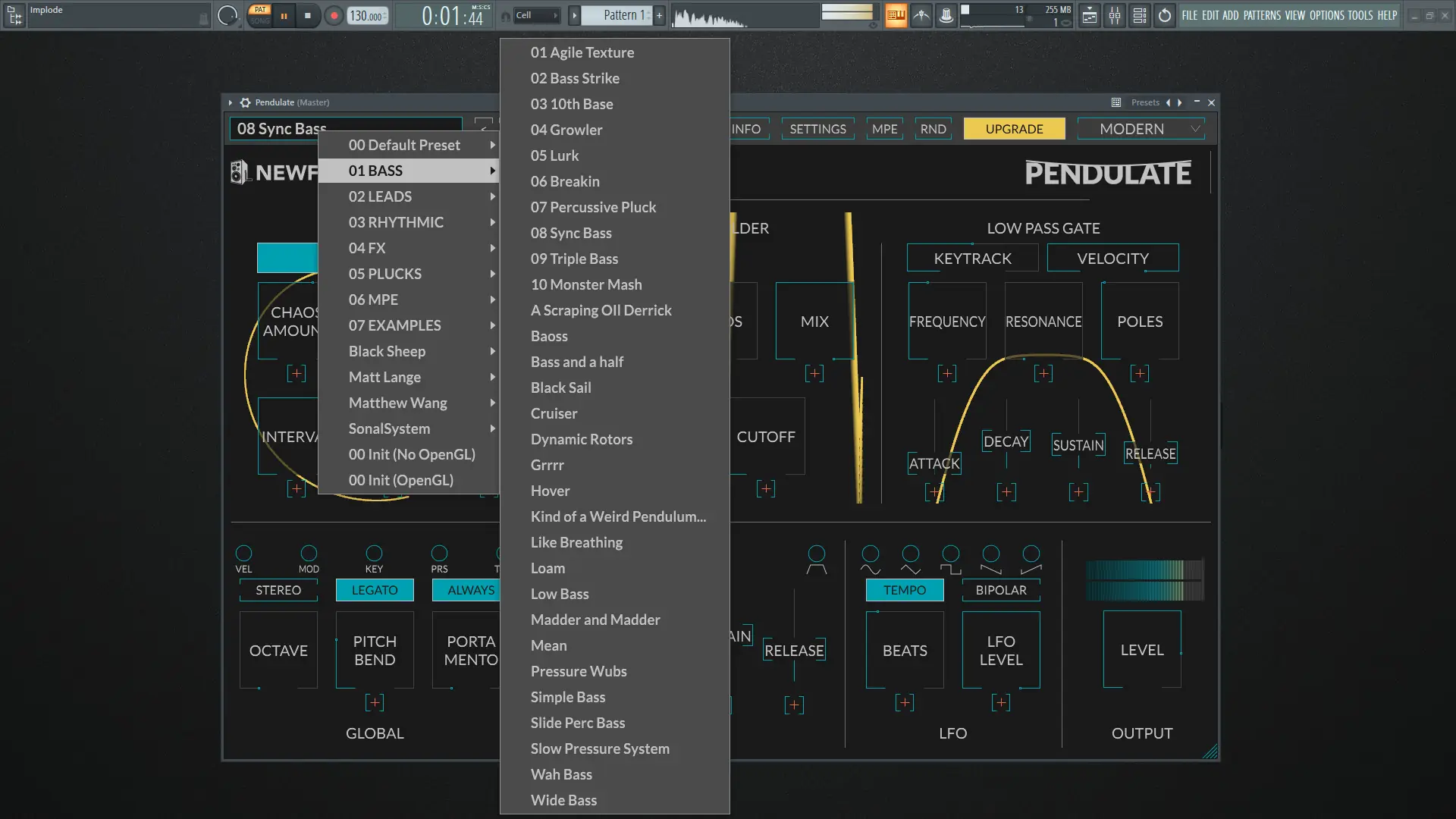Toggle the TEMPO sync switch
This screenshot has width=1456, height=819.
pos(905,590)
